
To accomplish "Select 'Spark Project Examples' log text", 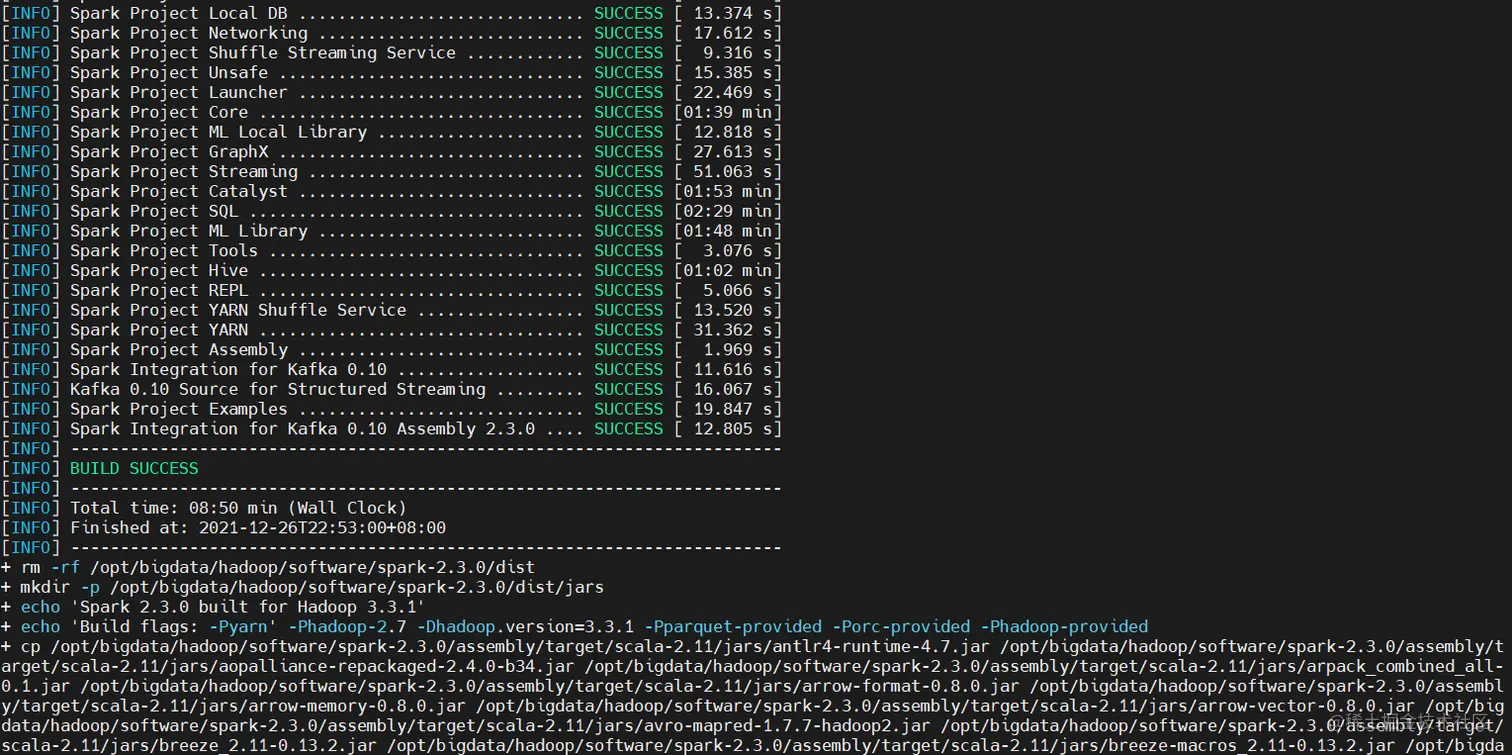I will [x=179, y=409].
